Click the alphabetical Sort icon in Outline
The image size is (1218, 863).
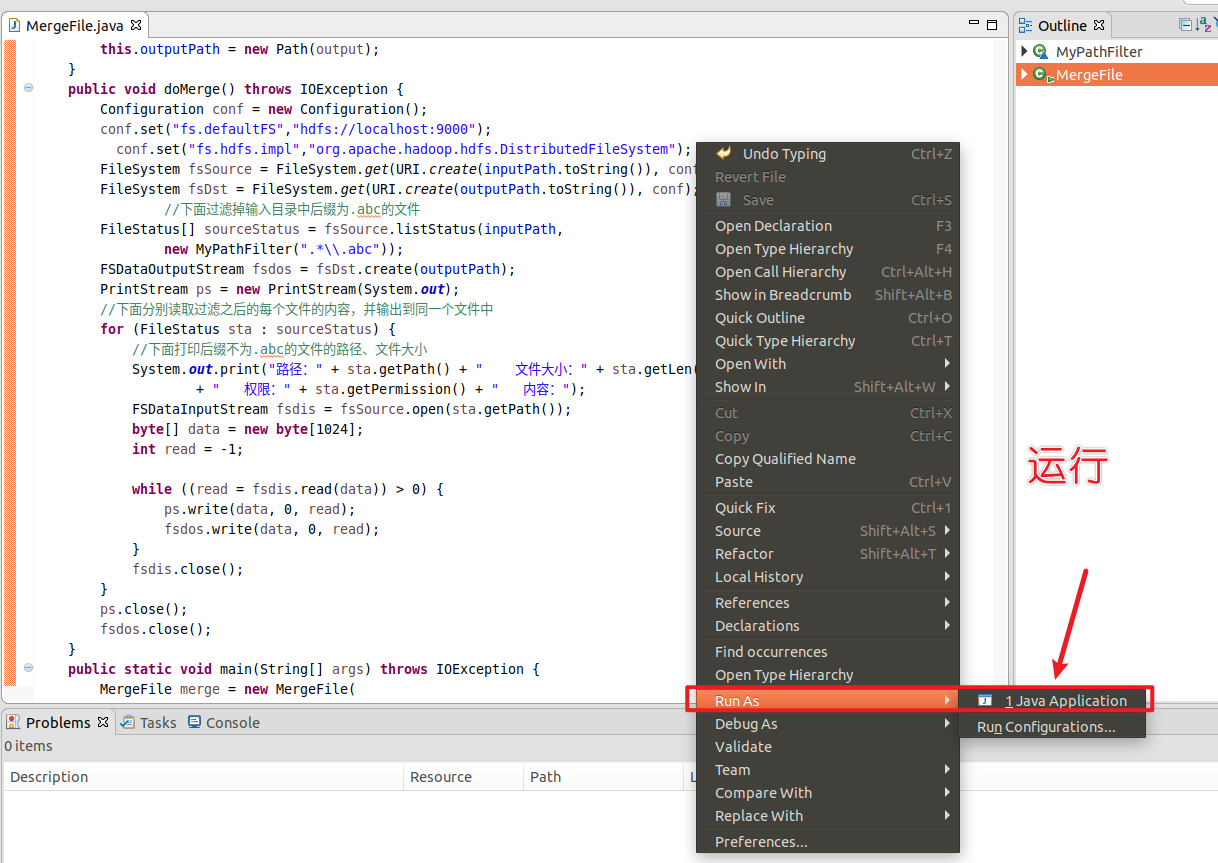(1204, 25)
